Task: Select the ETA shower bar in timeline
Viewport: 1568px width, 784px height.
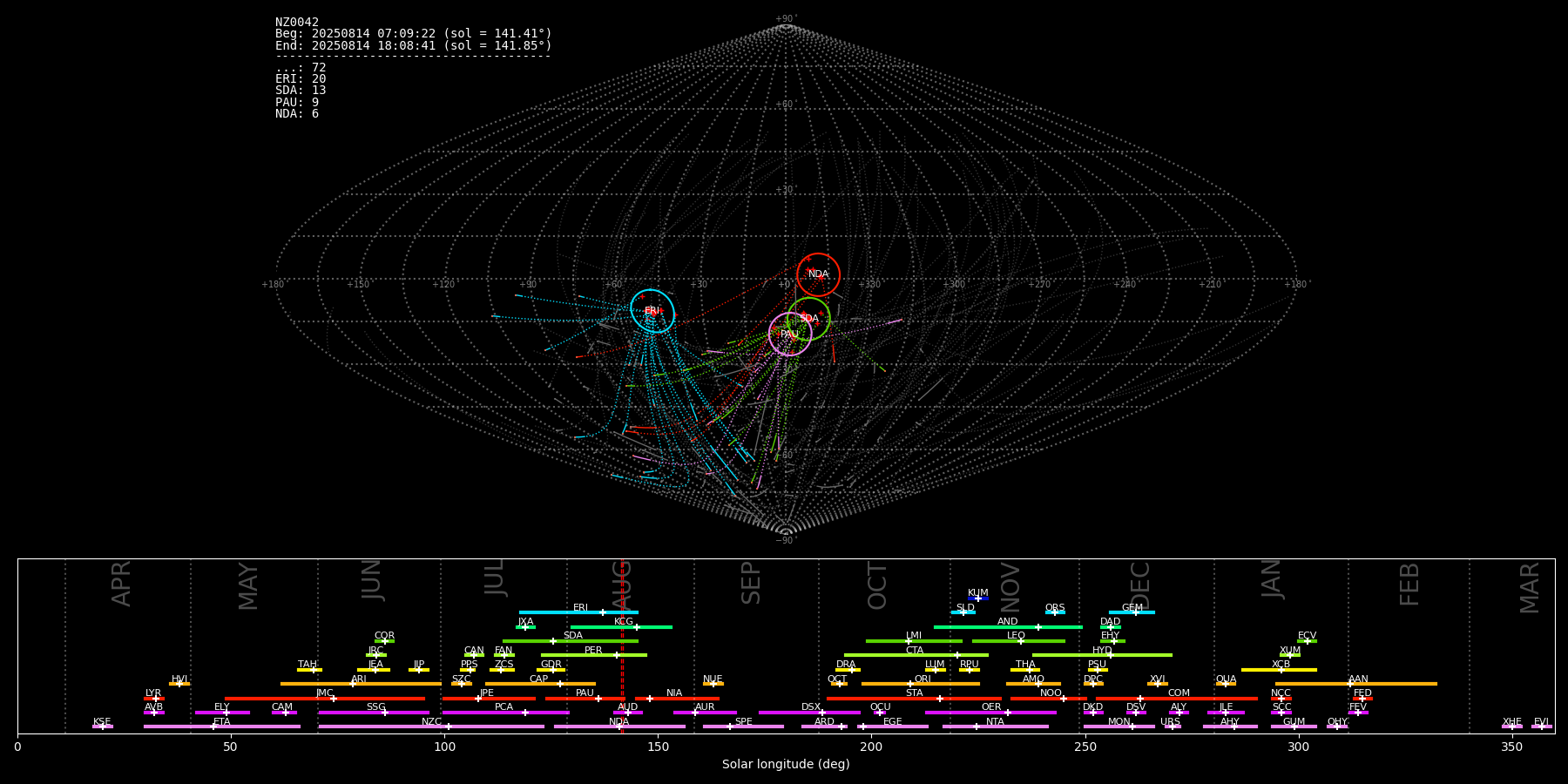Action: pyautogui.click(x=222, y=727)
